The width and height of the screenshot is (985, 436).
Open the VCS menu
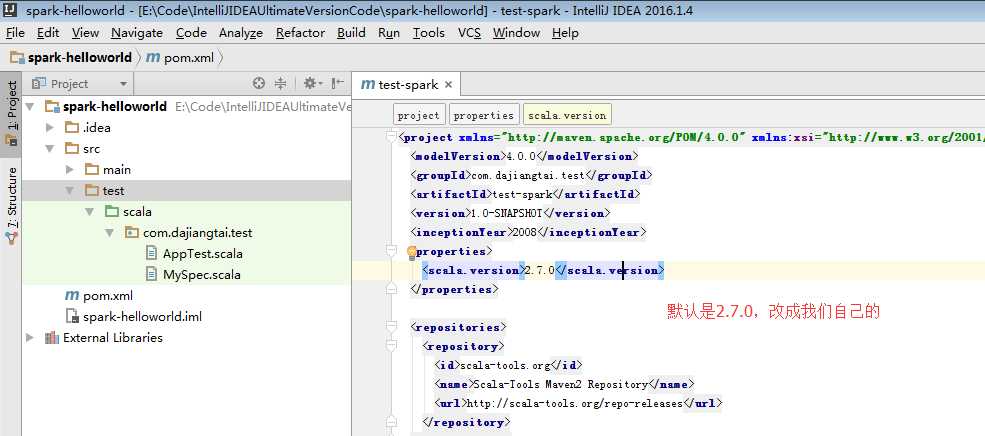coord(469,33)
